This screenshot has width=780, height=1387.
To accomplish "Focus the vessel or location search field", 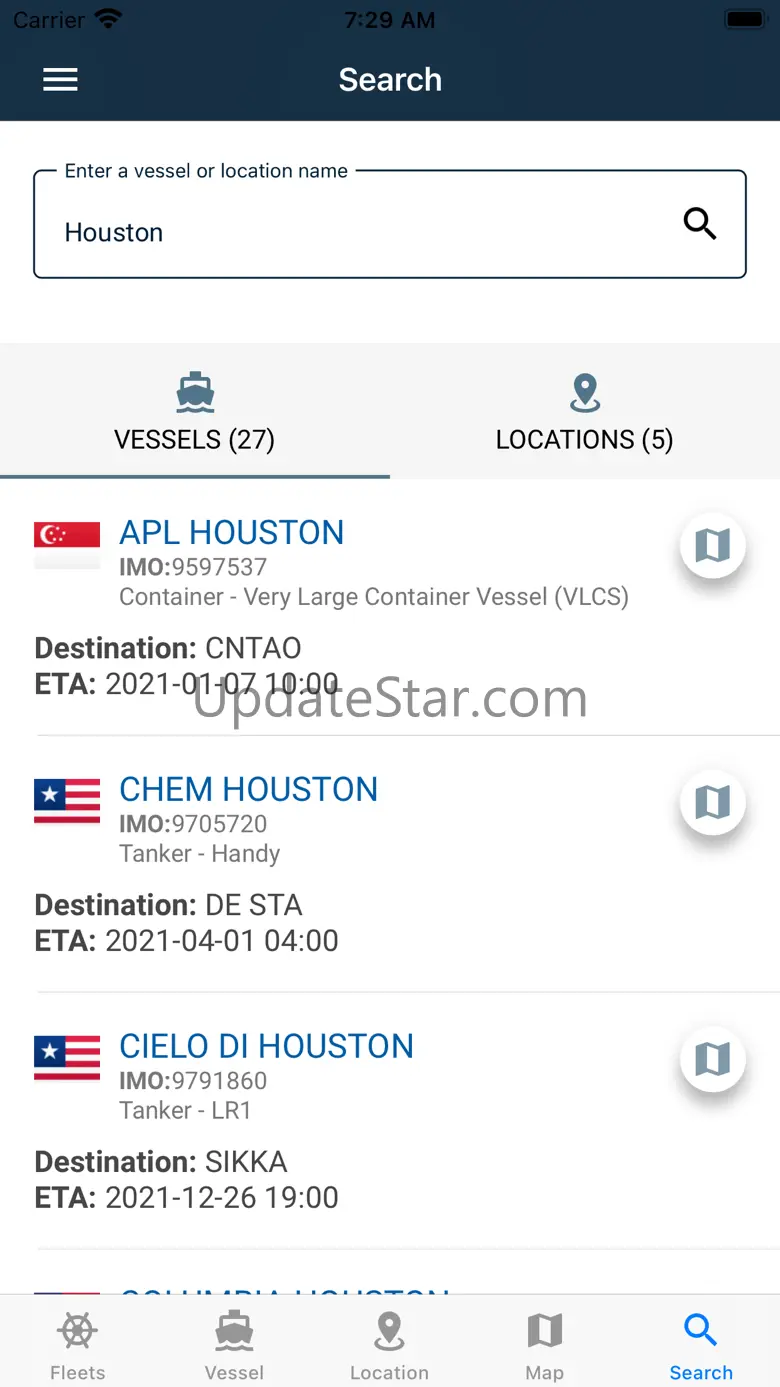I will [350, 233].
